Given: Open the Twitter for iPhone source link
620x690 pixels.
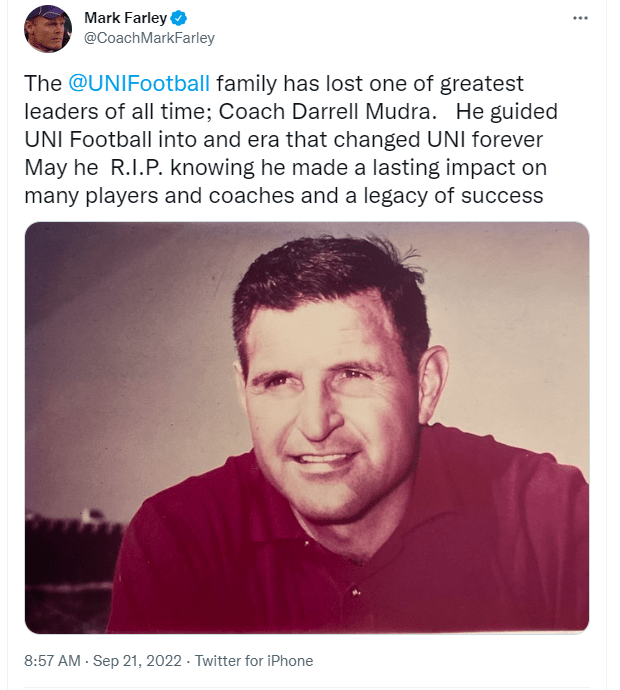Looking at the screenshot, I should [253, 661].
